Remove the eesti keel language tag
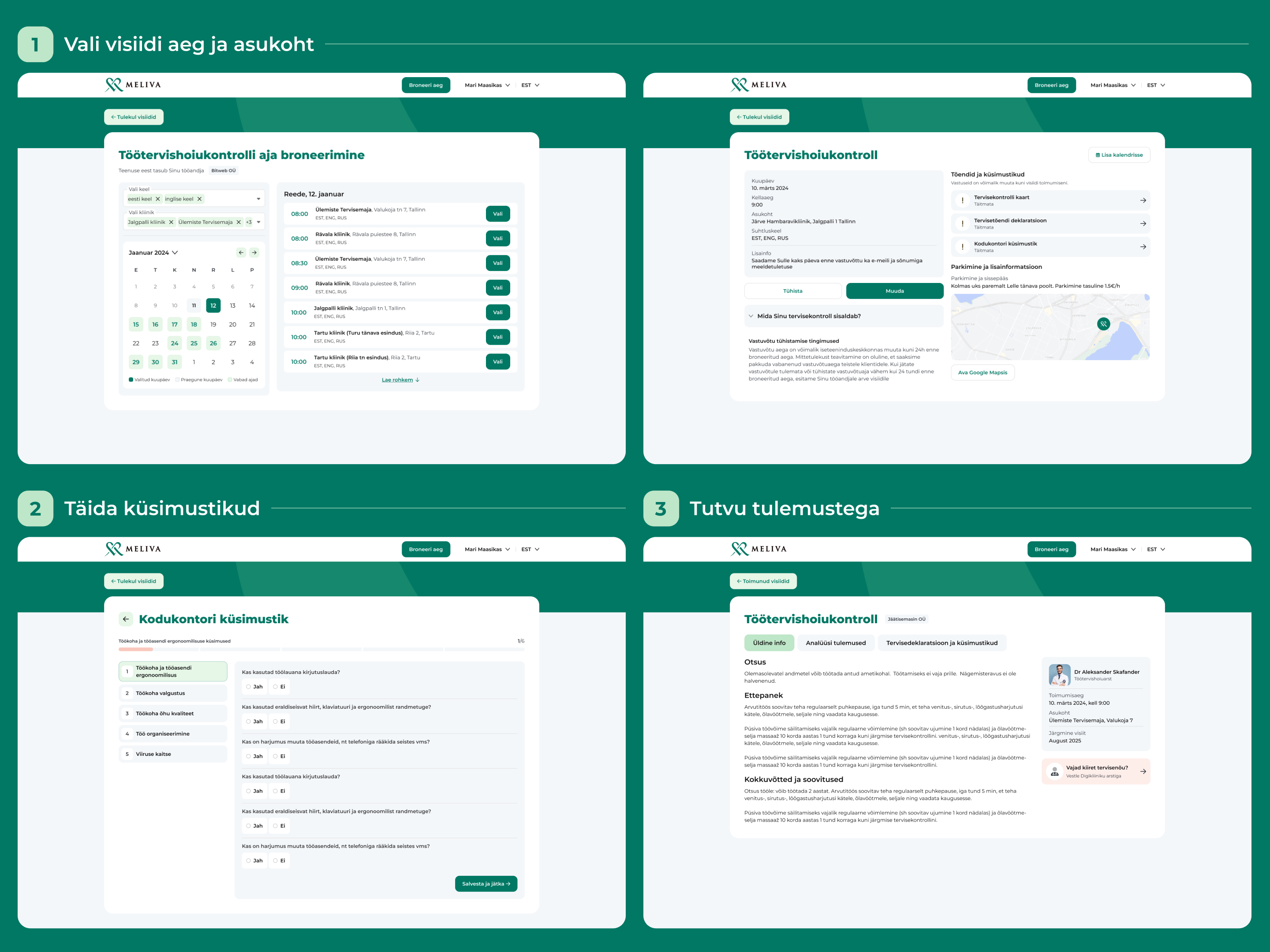1270x952 pixels. click(158, 199)
